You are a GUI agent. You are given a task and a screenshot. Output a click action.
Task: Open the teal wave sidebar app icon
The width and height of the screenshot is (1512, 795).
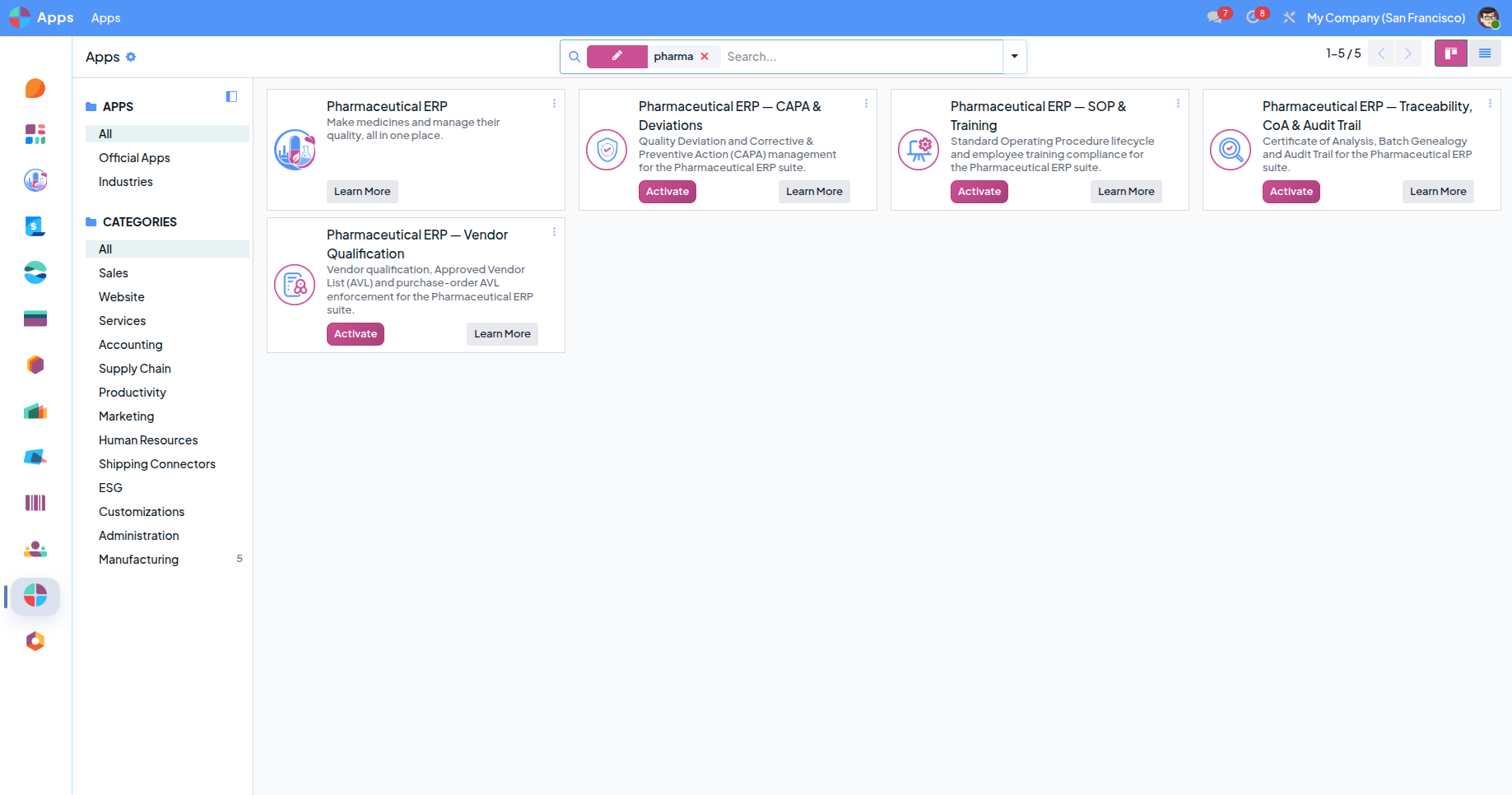pyautogui.click(x=35, y=272)
